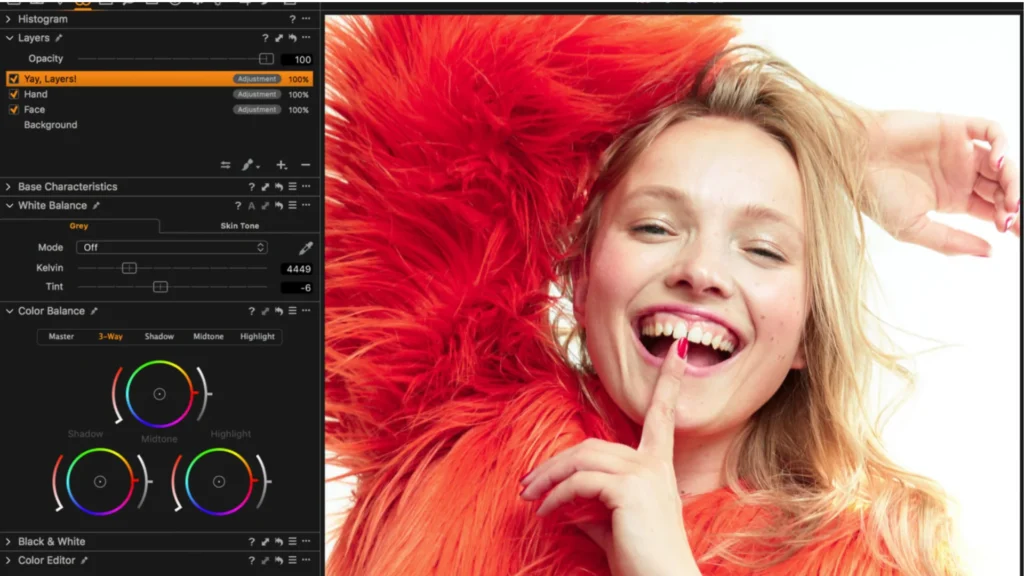
Task: Open Color Balance presets via the hamburger icon
Action: click(292, 311)
